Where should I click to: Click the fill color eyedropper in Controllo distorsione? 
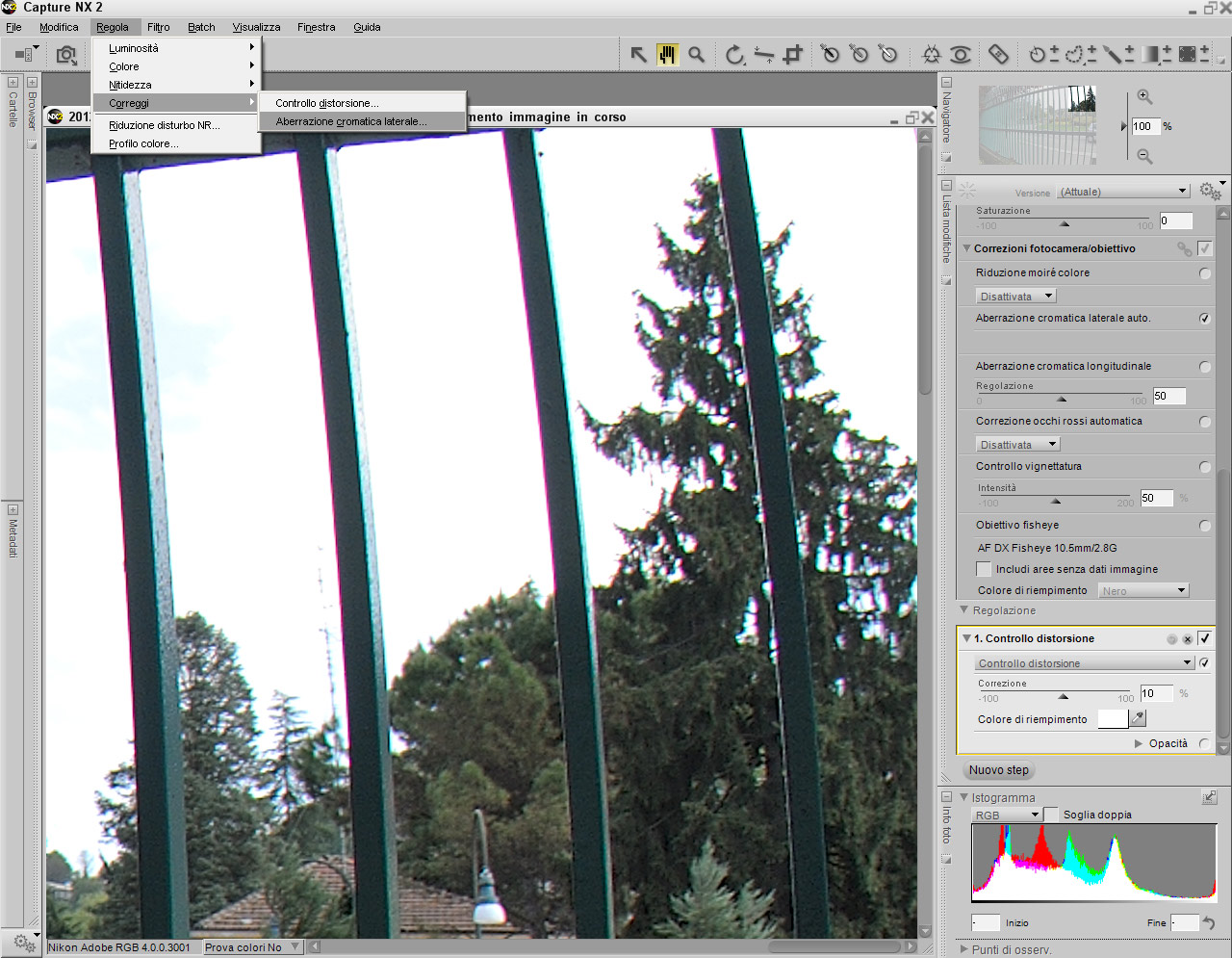(x=1138, y=718)
